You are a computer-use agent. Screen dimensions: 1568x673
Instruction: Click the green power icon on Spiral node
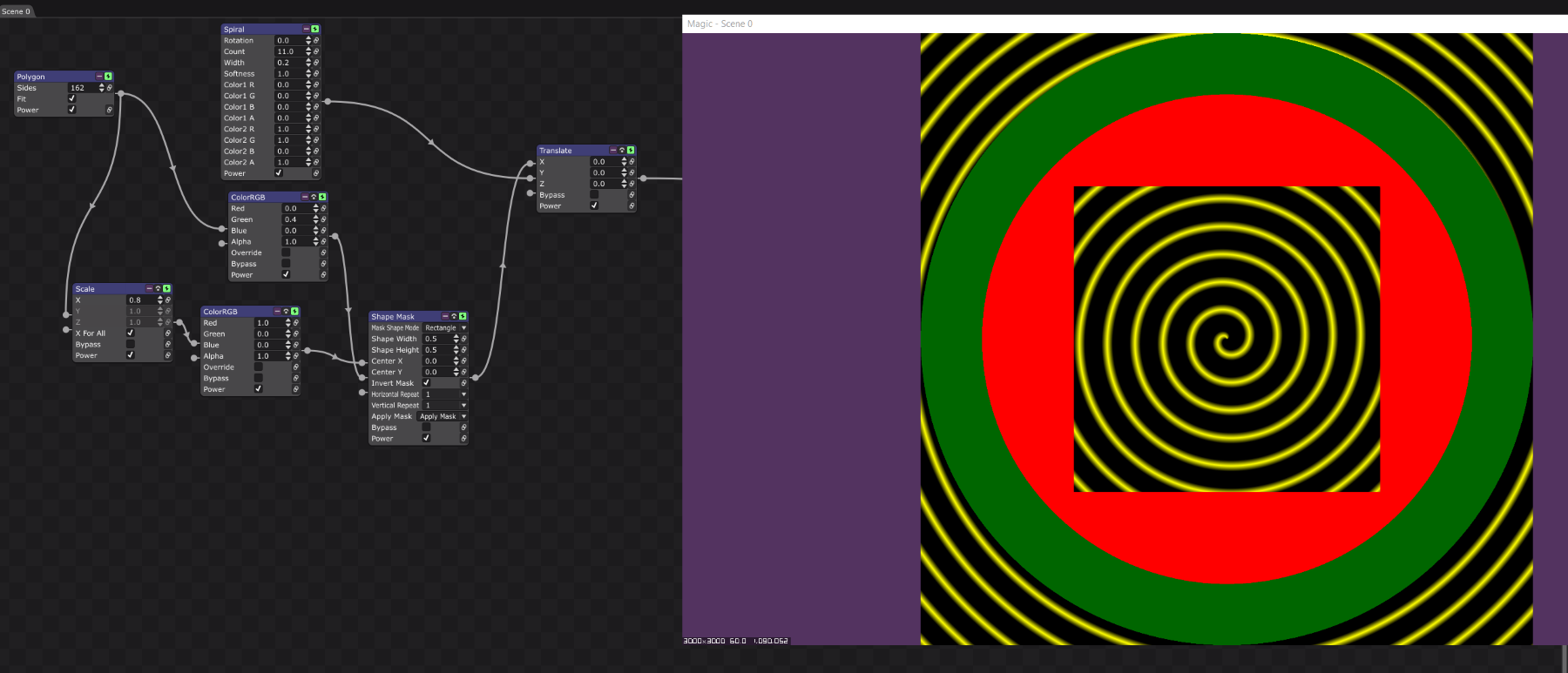(315, 29)
